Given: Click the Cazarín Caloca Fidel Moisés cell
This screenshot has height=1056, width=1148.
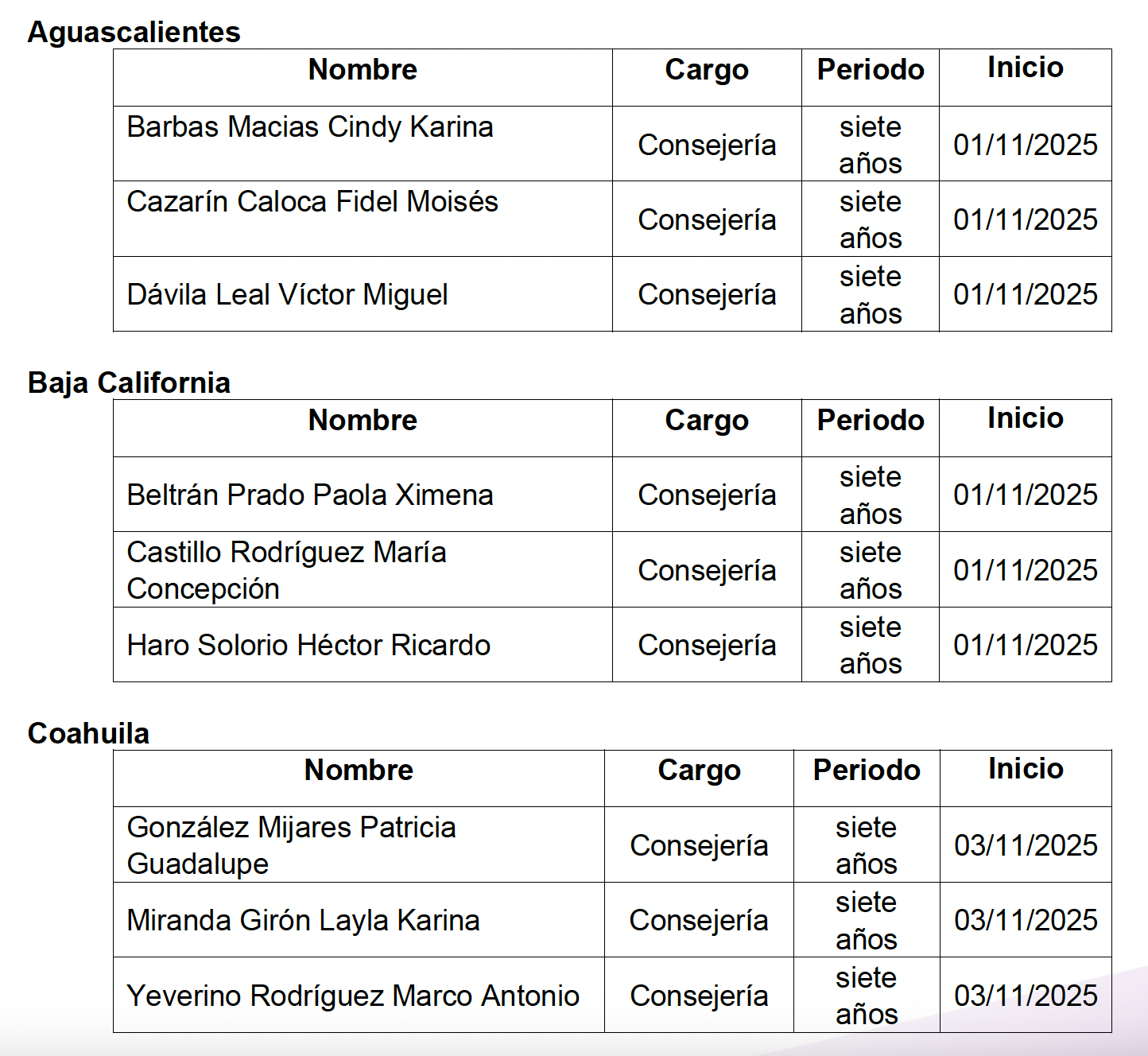Looking at the screenshot, I should (312, 202).
